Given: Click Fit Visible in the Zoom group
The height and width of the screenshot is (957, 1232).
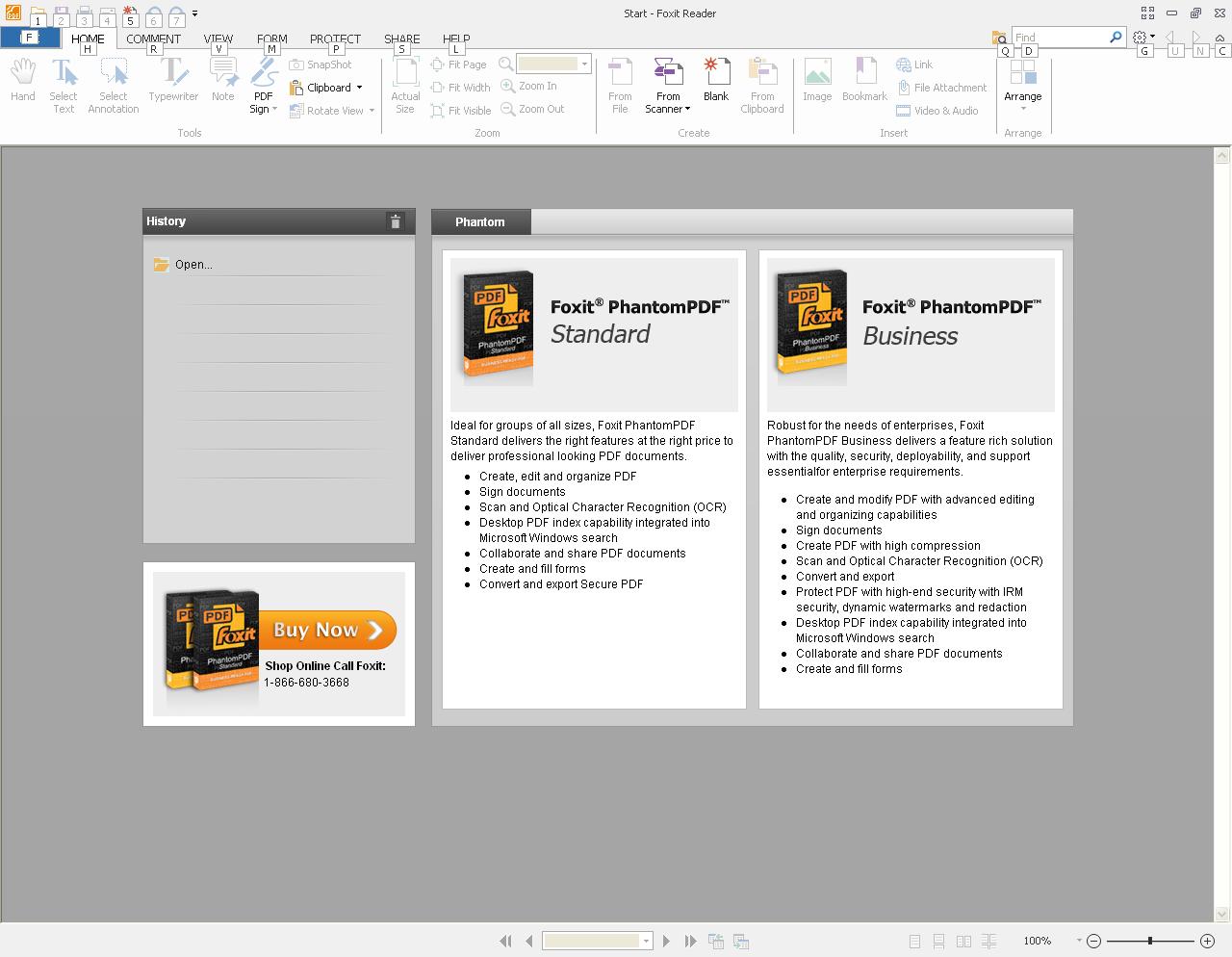Looking at the screenshot, I should point(461,111).
